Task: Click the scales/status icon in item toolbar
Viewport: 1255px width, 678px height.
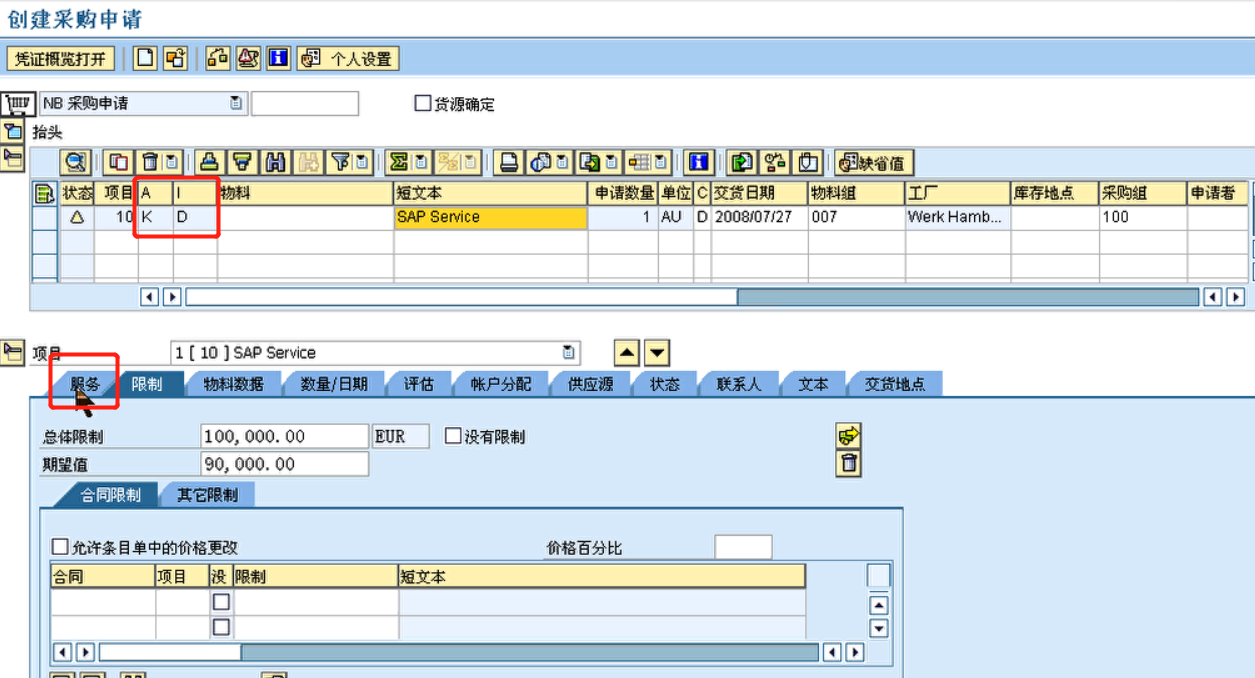Action: [x=775, y=162]
